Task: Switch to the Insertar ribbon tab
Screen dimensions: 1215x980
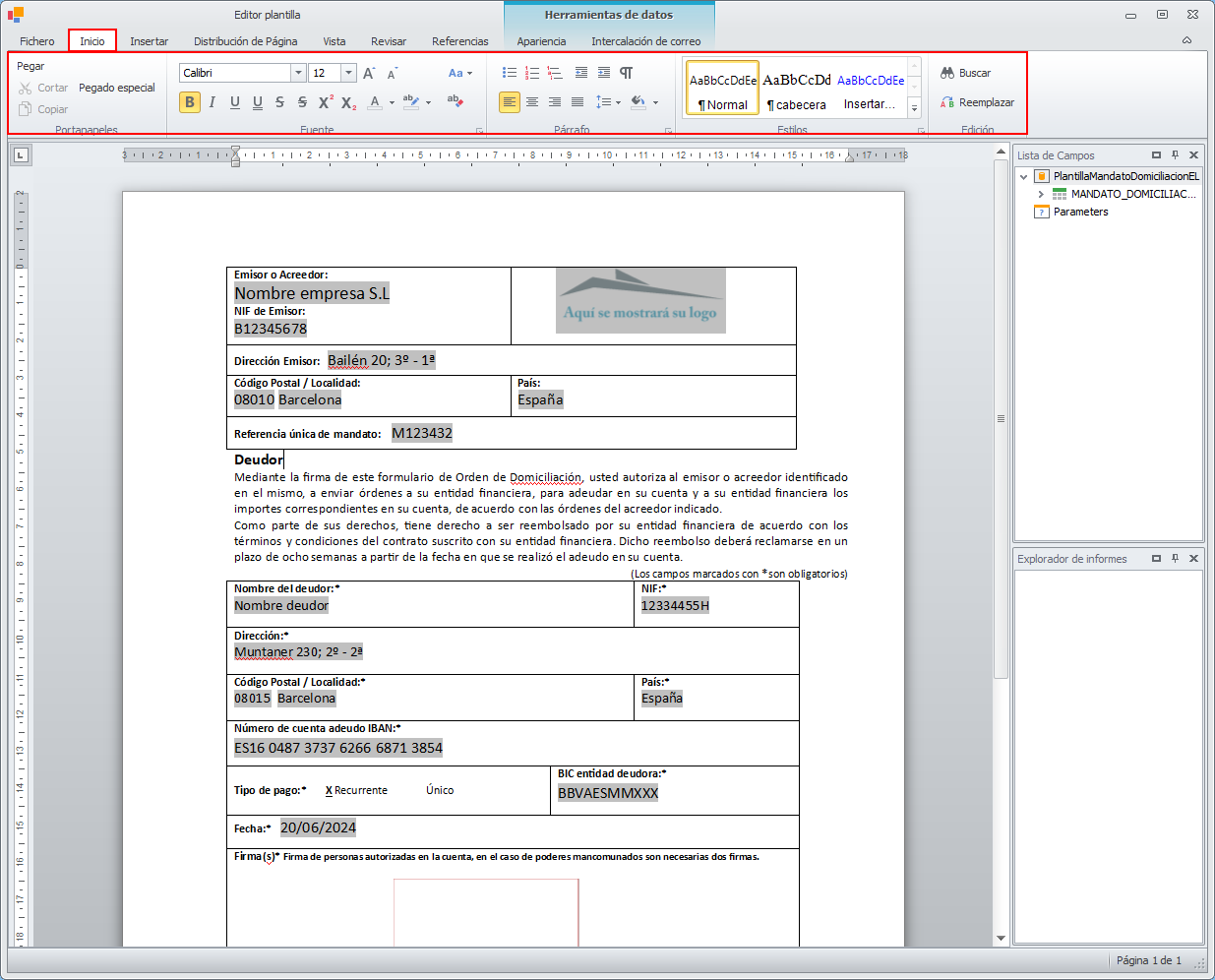Action: [x=149, y=41]
